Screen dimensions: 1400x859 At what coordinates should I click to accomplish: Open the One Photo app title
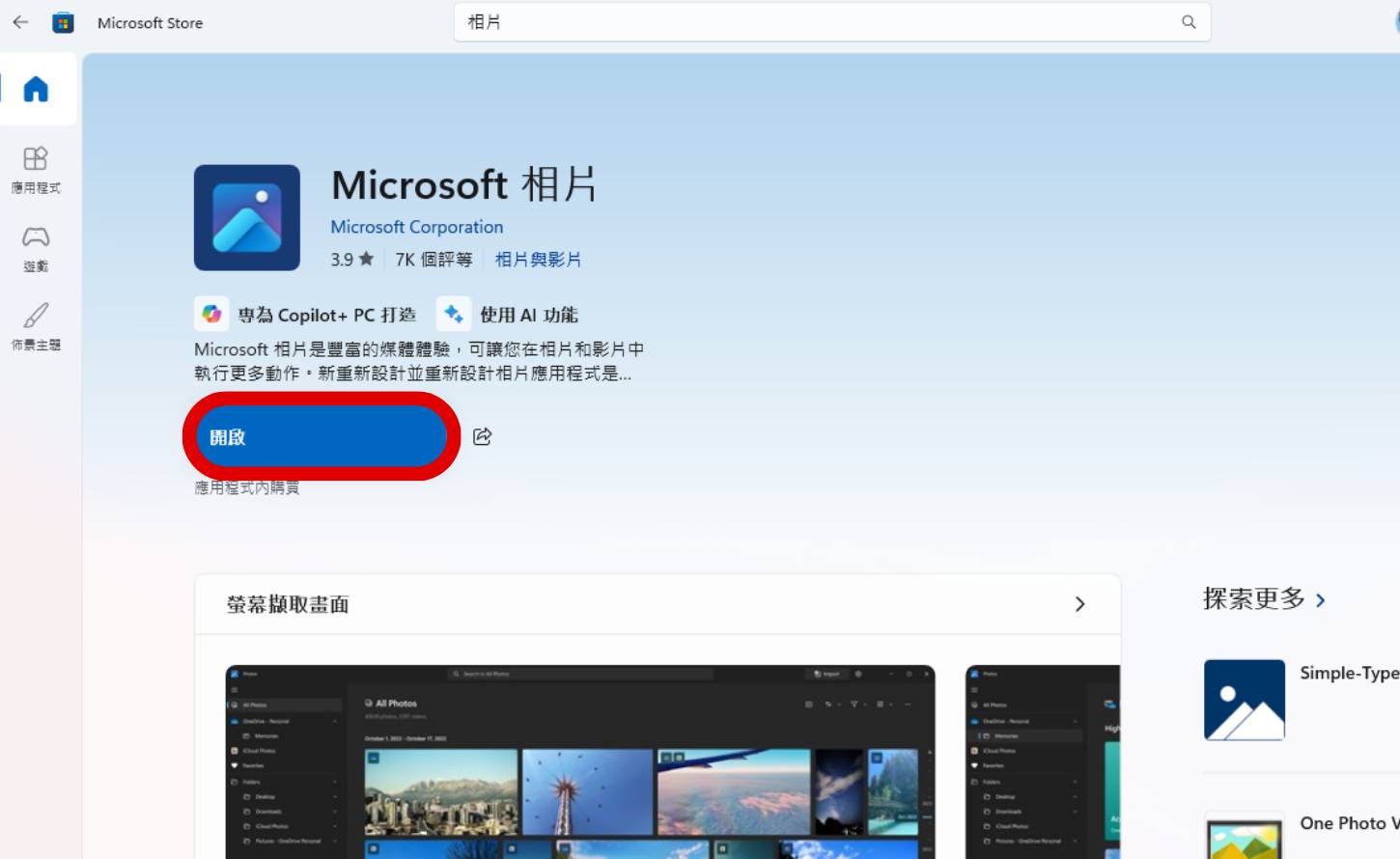point(1349,823)
